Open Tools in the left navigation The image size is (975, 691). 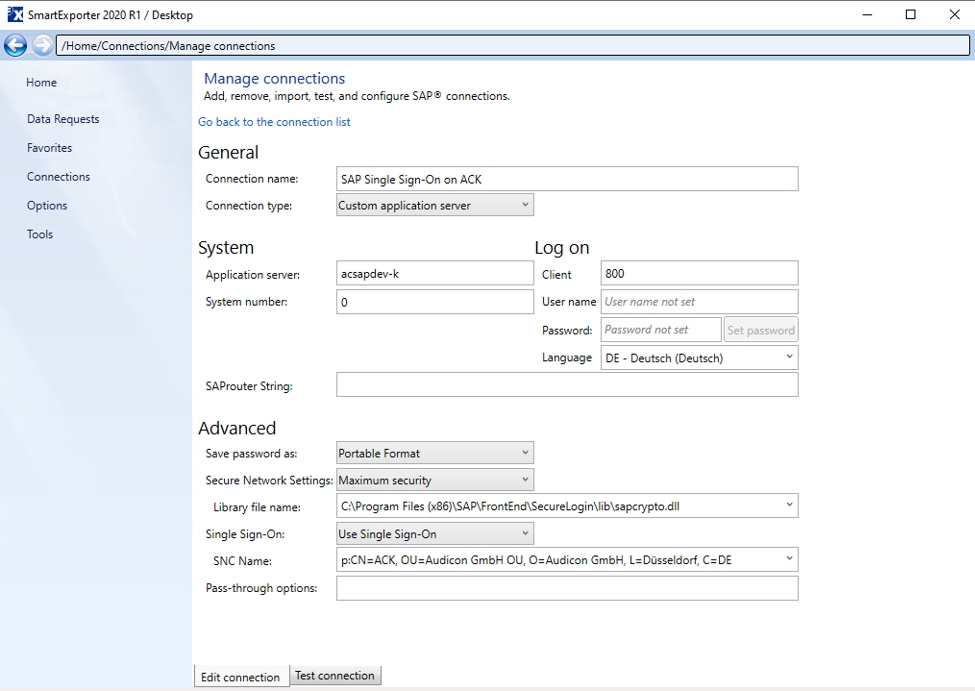[x=40, y=235]
